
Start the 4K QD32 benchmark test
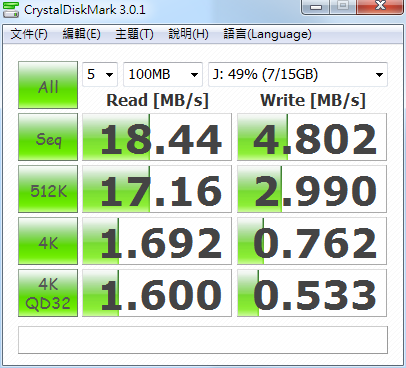(48, 293)
